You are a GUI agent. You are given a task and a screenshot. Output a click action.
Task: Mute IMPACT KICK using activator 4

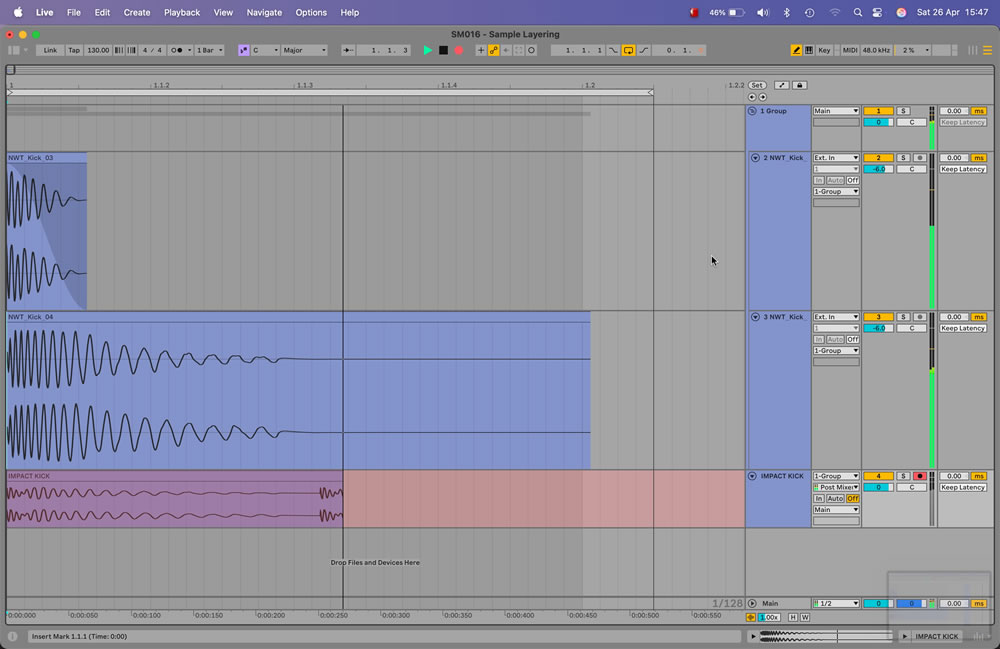(x=878, y=476)
